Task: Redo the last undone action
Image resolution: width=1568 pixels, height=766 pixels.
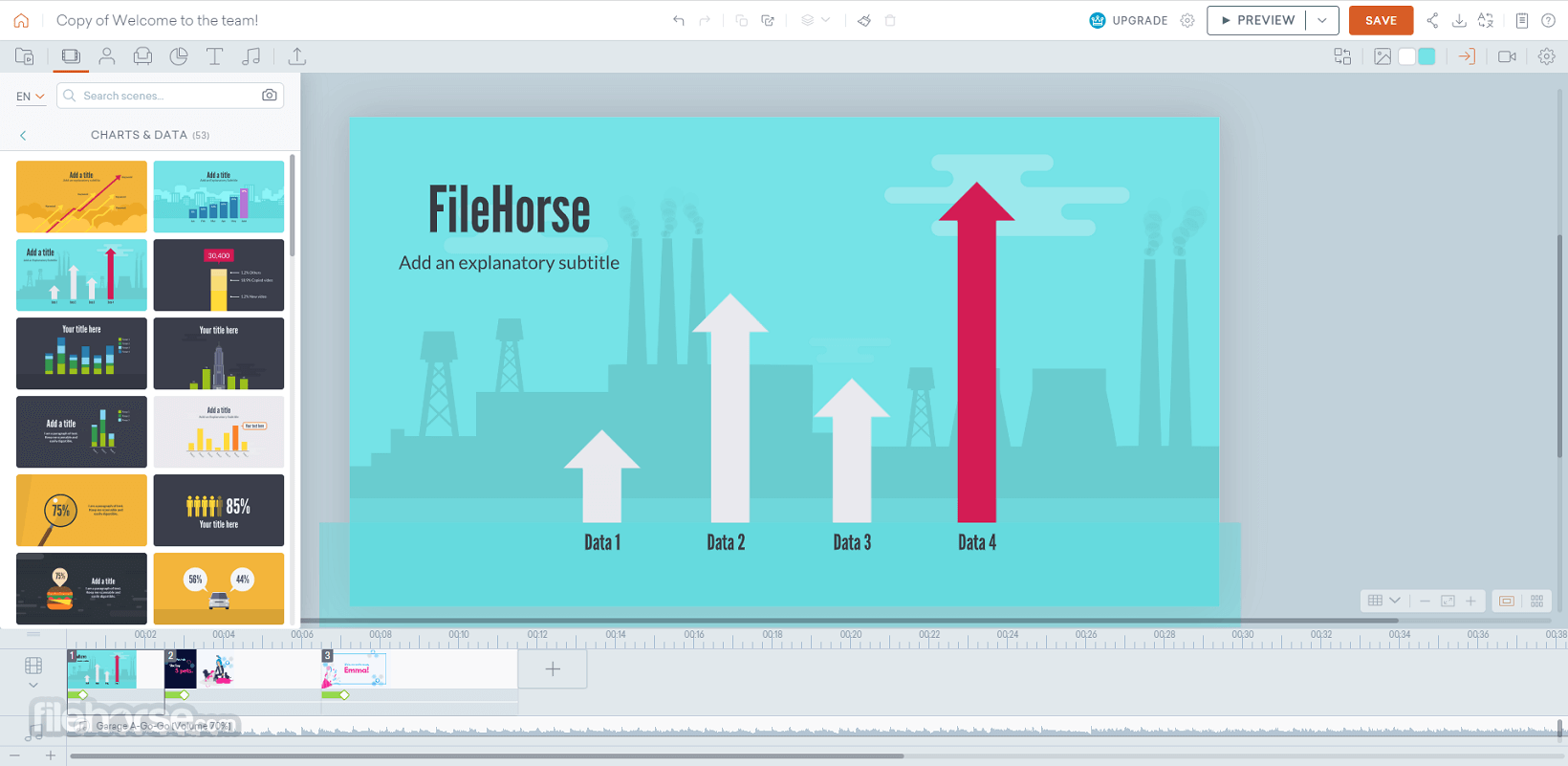Action: (x=705, y=20)
